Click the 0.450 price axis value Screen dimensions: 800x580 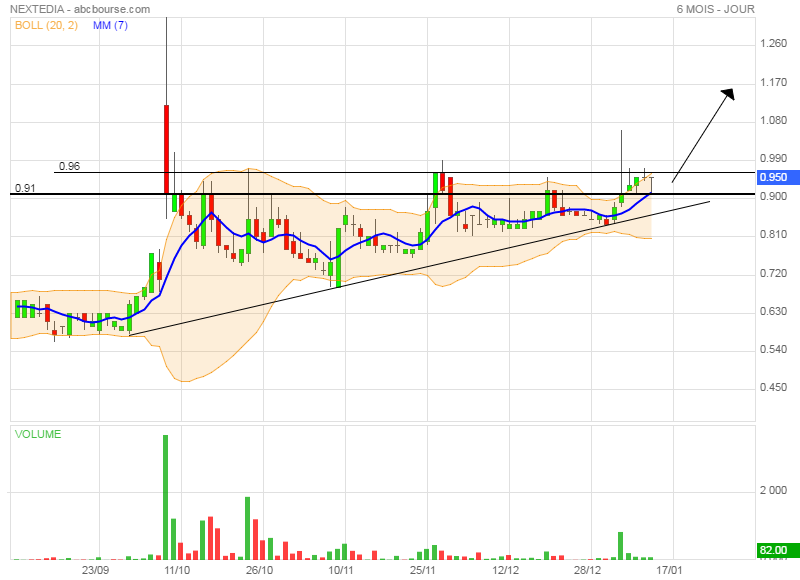coord(773,388)
